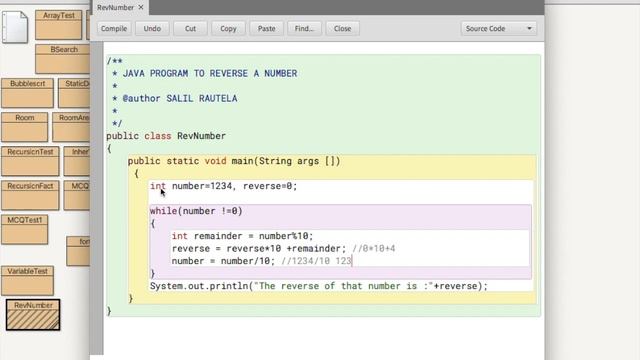This screenshot has width=640, height=360.
Task: Select the partially hidden MCQ class box
Action: point(77,196)
